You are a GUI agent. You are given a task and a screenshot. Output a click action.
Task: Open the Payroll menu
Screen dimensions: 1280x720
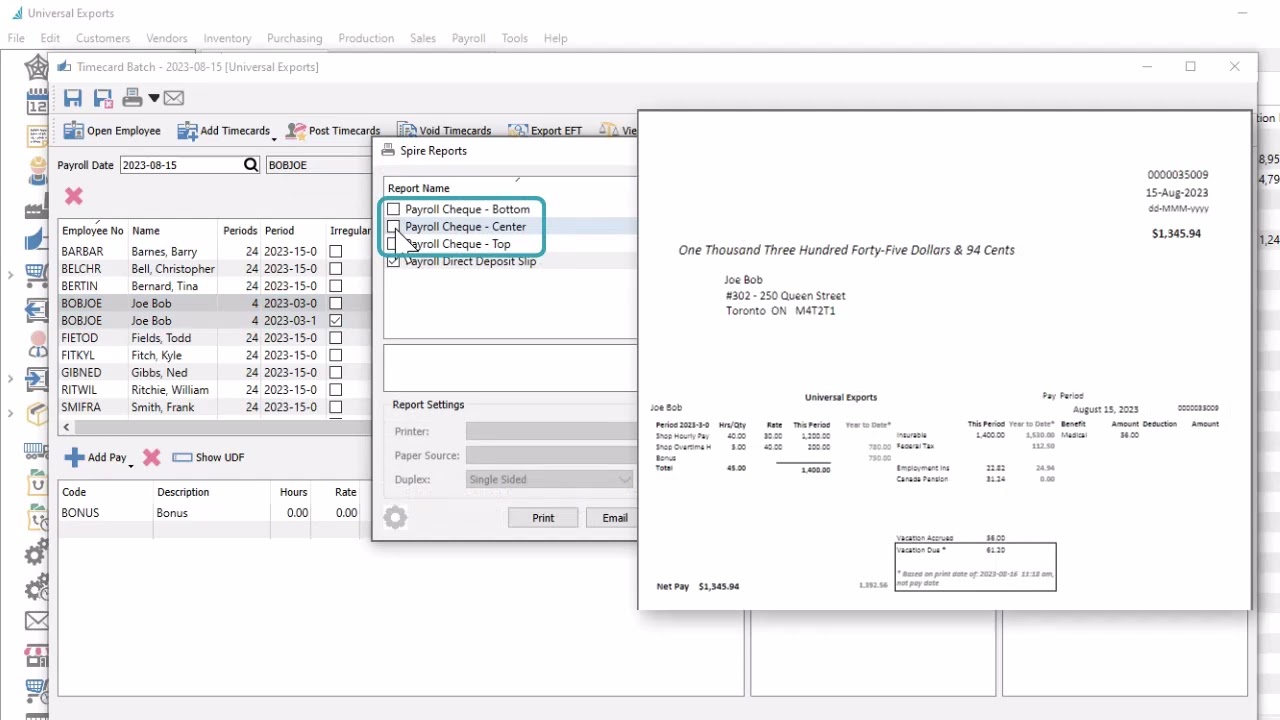468,38
